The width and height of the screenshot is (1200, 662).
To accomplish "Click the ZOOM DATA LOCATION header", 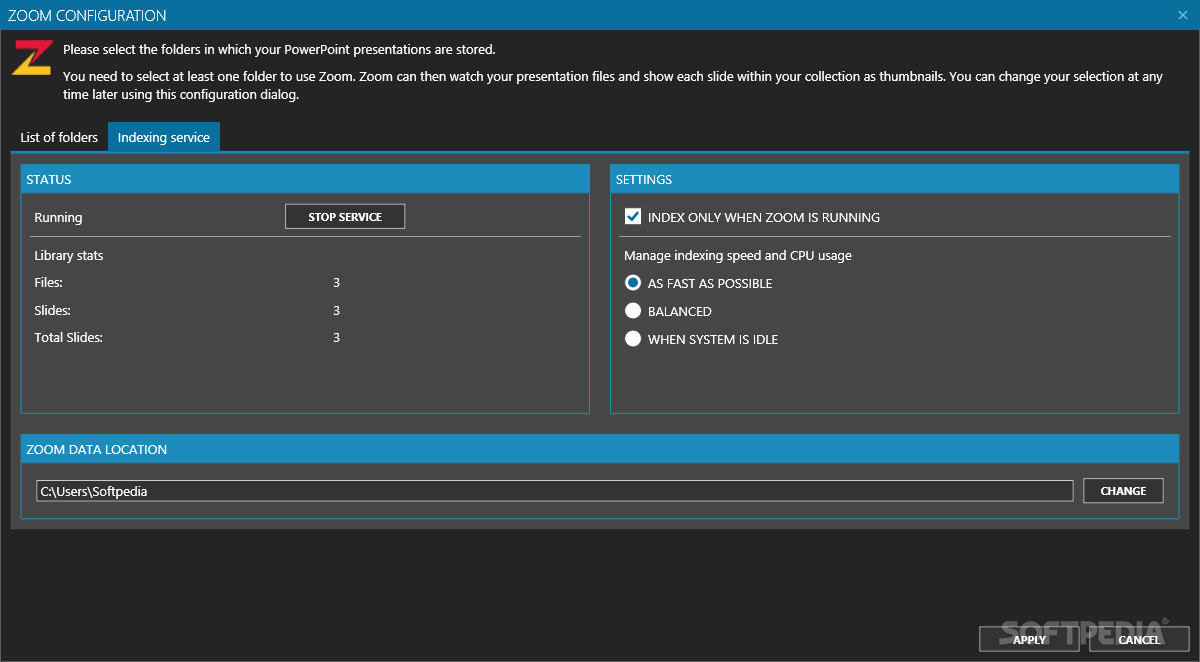I will [600, 449].
